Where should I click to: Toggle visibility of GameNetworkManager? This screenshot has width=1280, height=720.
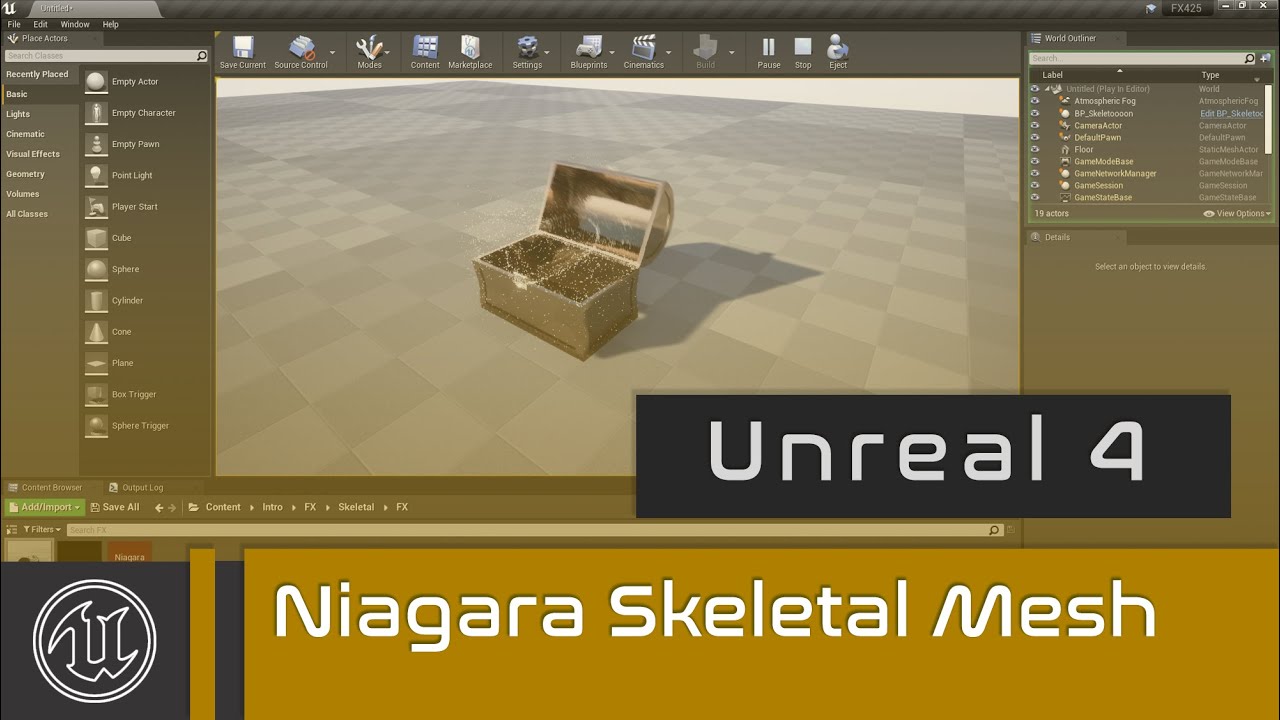(x=1035, y=173)
